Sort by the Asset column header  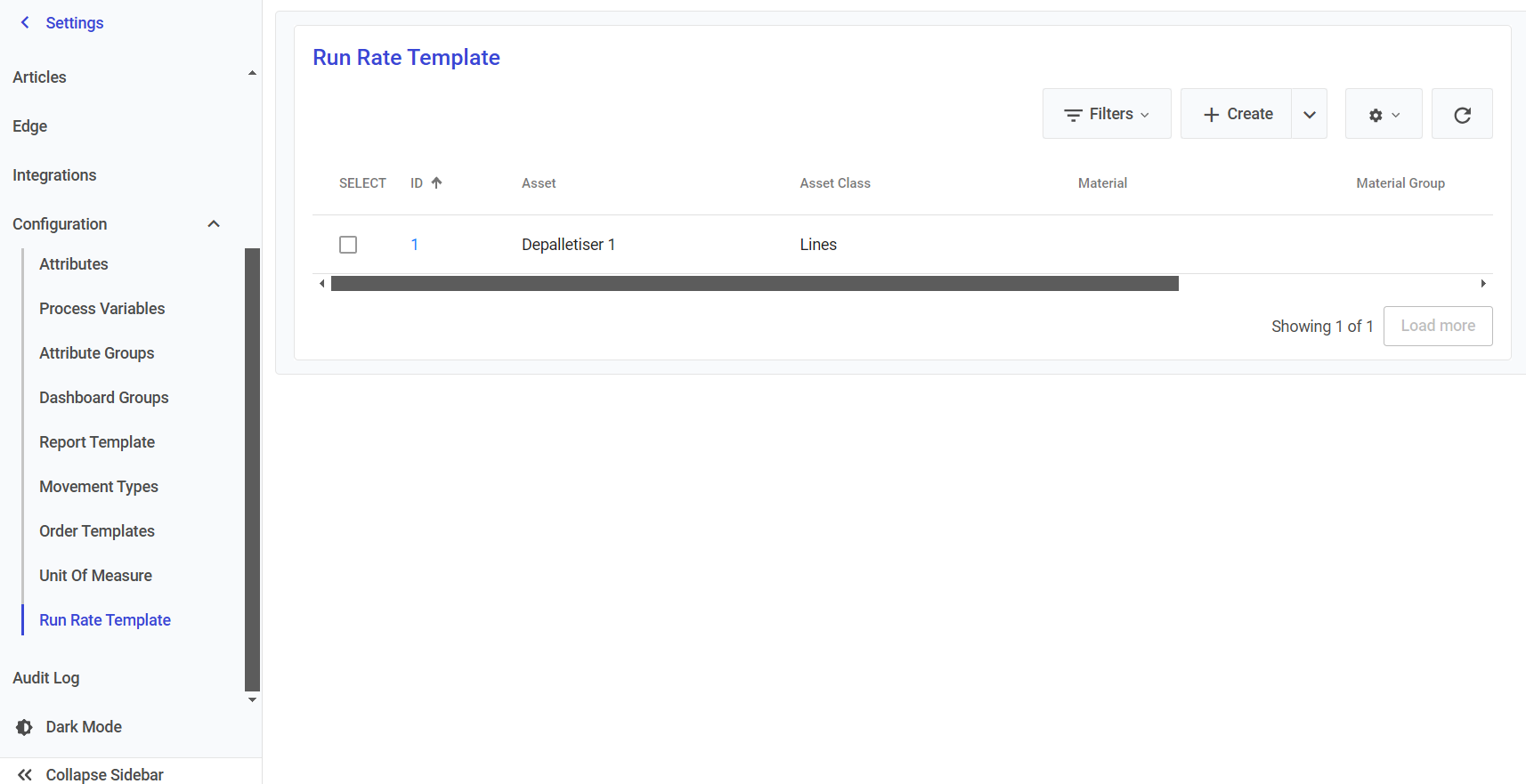(539, 183)
